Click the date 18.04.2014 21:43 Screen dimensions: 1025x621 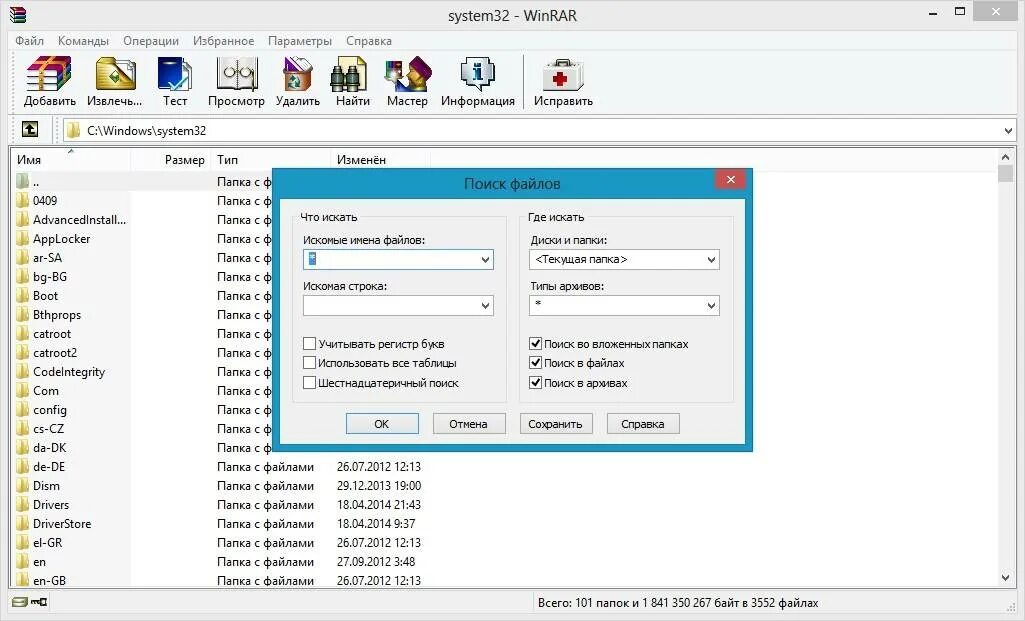378,505
